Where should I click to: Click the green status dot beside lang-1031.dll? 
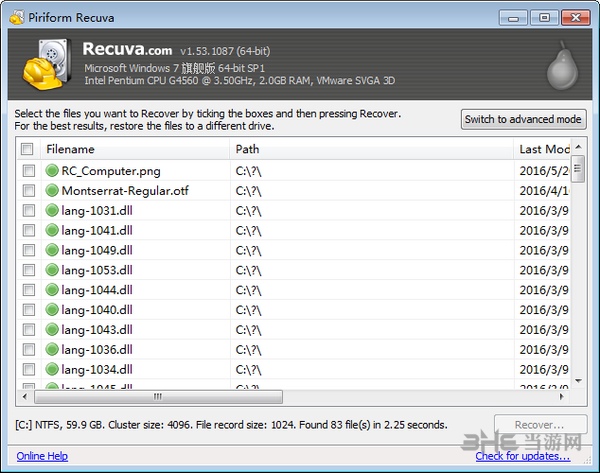point(52,210)
